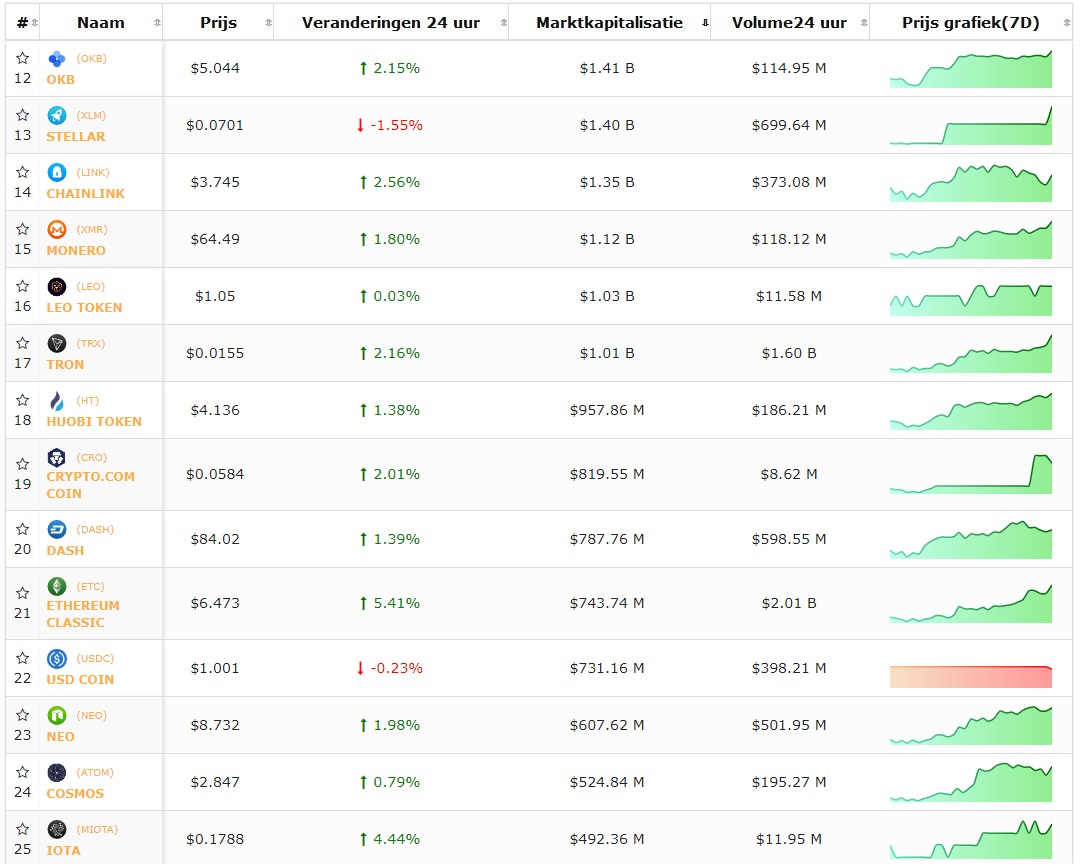The image size is (1089, 864).
Task: Toggle favorite star for Dash
Action: tap(23, 530)
